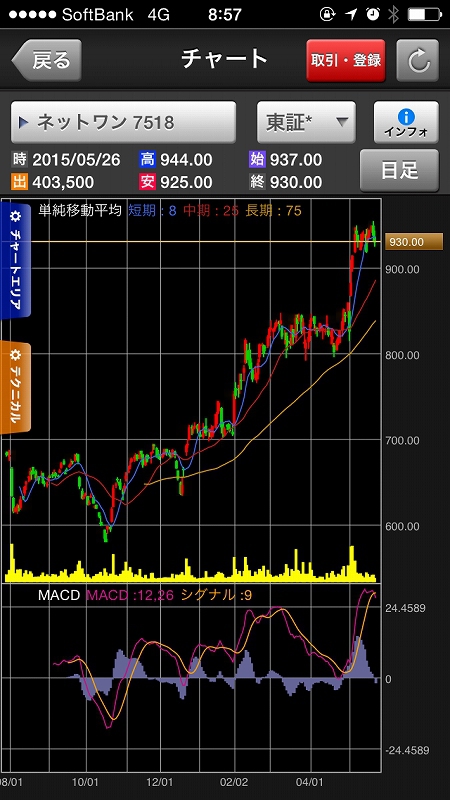Open the チャートエリア side tab
450x800 pixels.
coord(15,260)
